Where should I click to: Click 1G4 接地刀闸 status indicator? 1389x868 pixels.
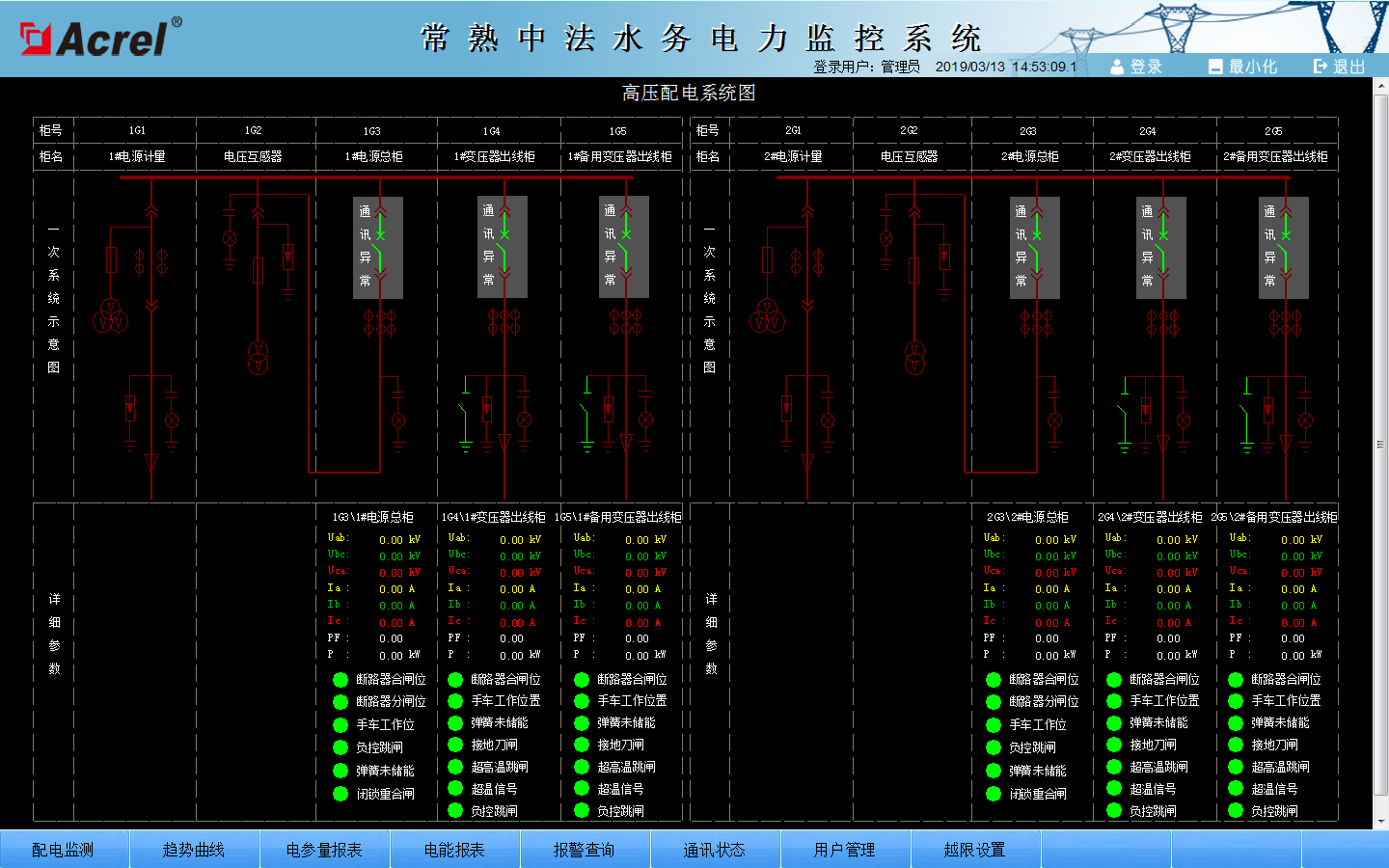(x=456, y=745)
